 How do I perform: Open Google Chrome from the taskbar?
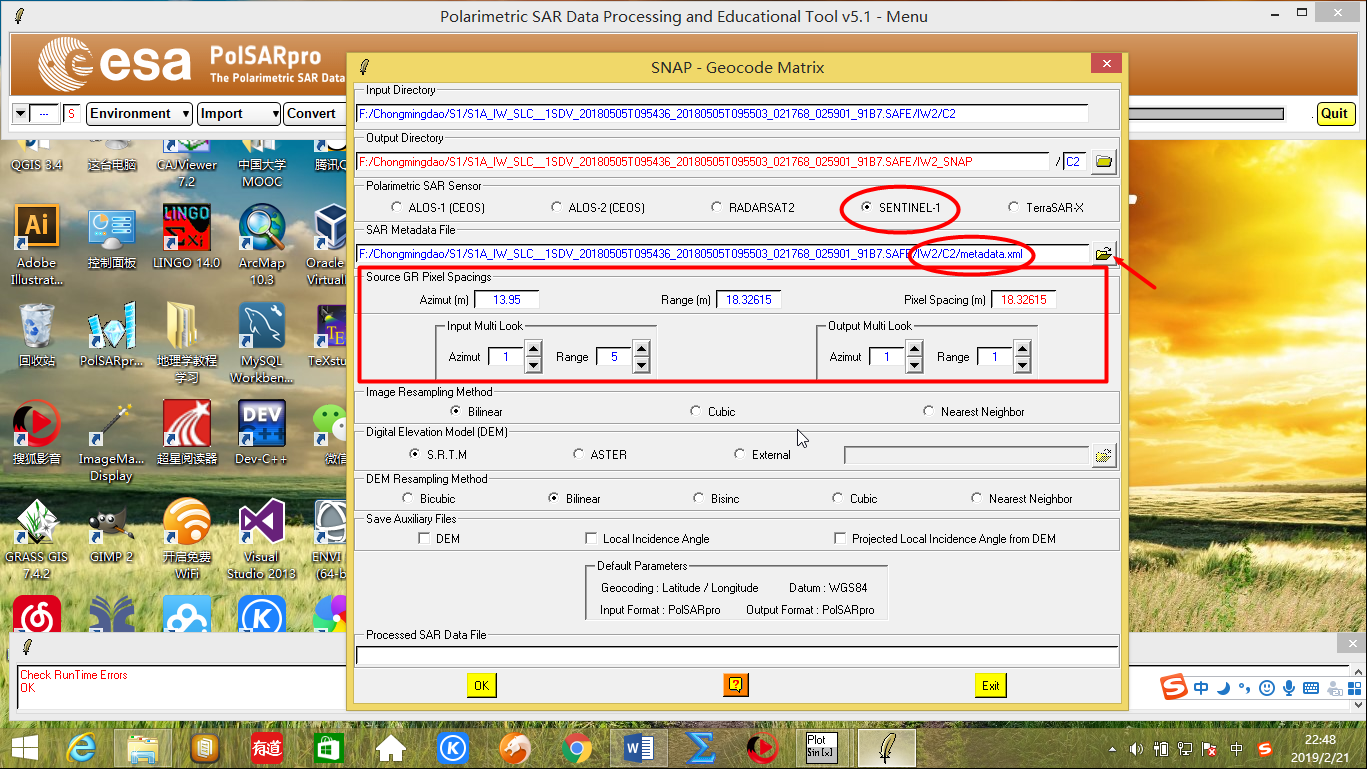tap(576, 747)
